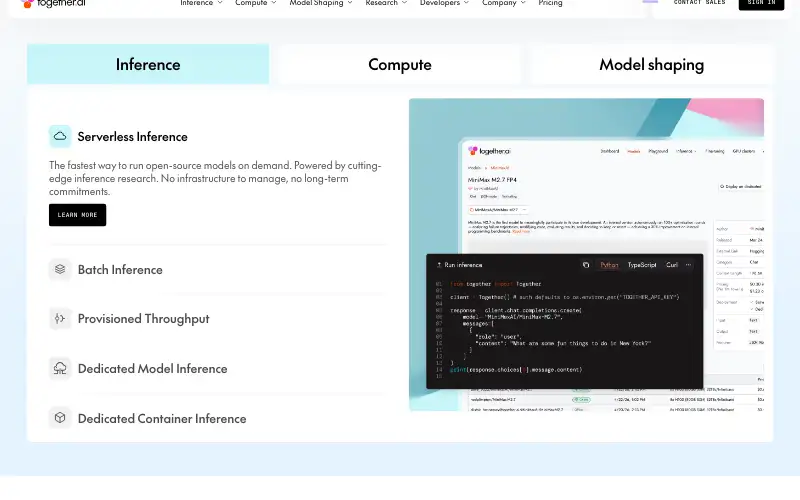Go to Pricing in the top navigation
This screenshot has height=500, width=800.
pos(550,3)
